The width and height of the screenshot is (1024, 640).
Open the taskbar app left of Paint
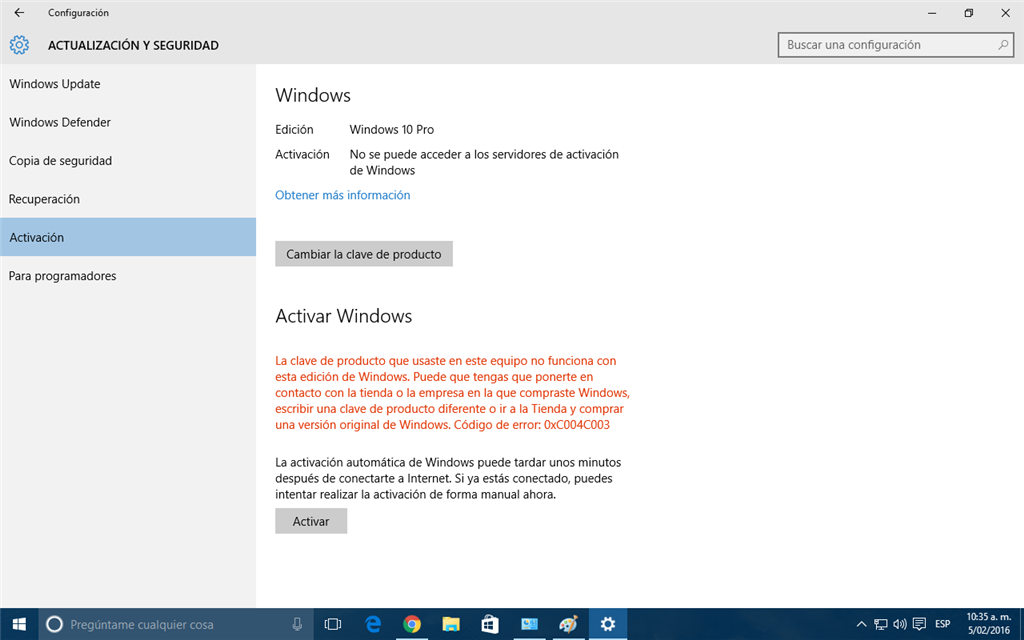[x=529, y=624]
